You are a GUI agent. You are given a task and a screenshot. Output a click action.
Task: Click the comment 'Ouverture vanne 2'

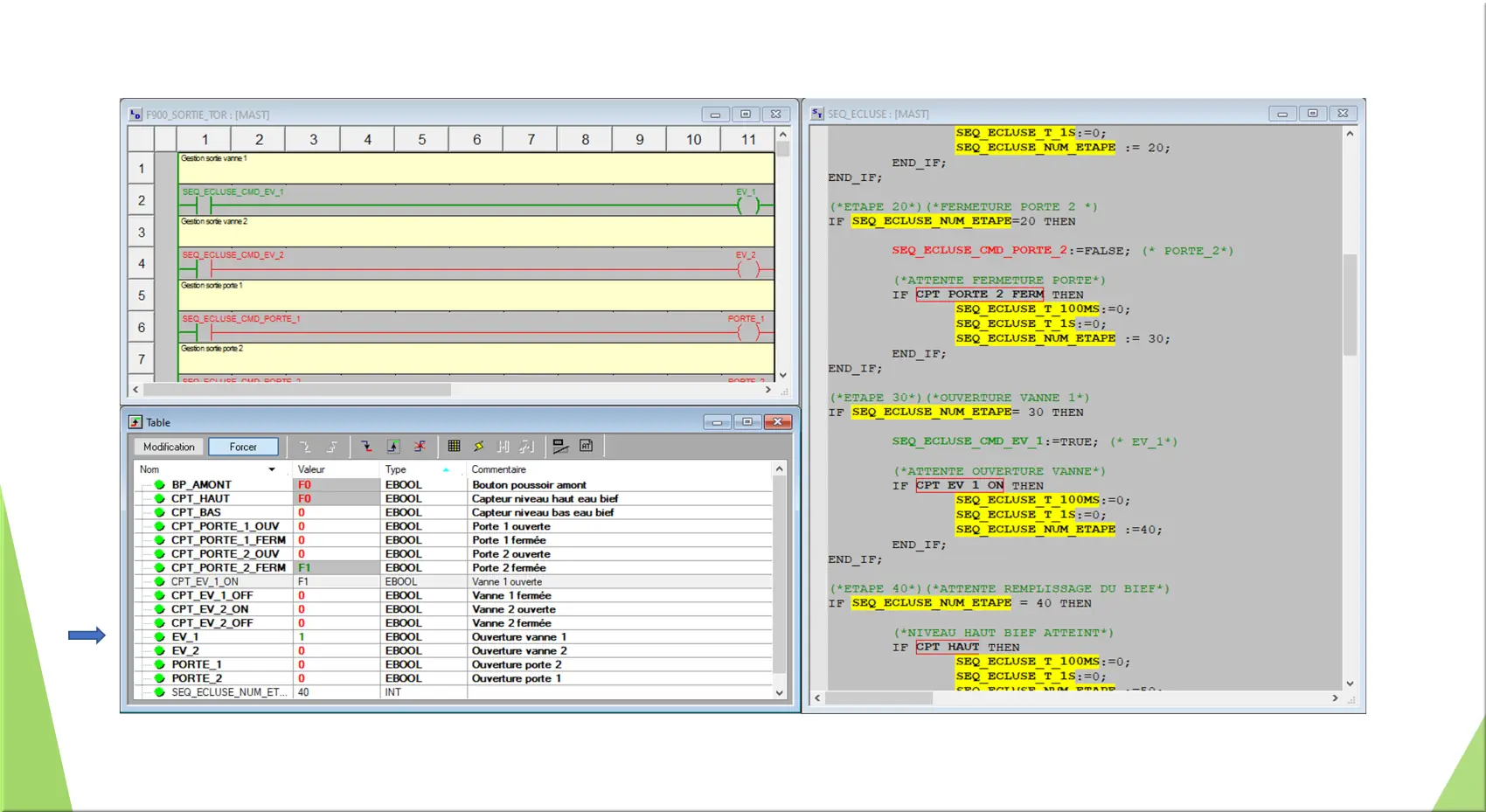point(519,650)
